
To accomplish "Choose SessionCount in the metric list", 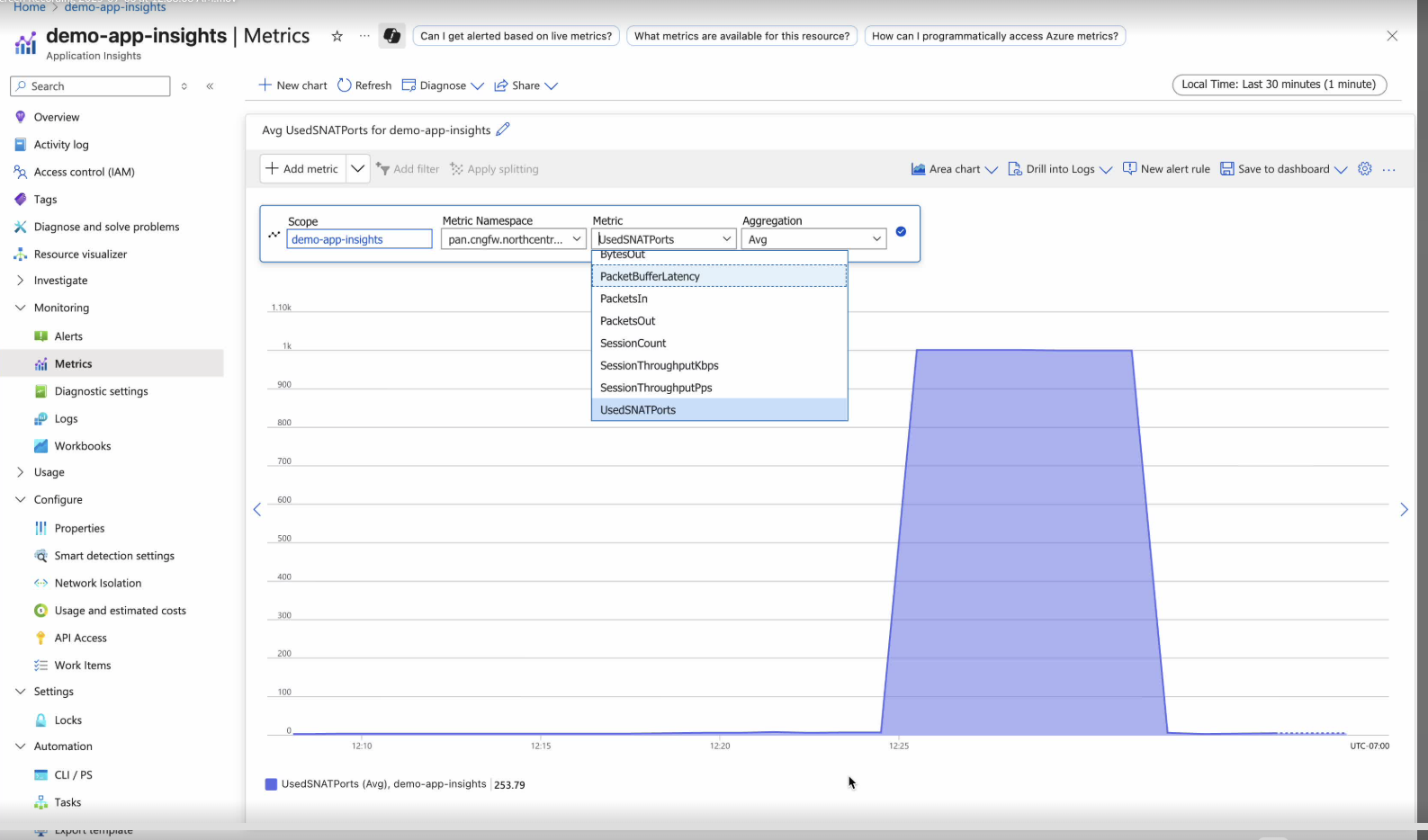I will pyautogui.click(x=633, y=344).
